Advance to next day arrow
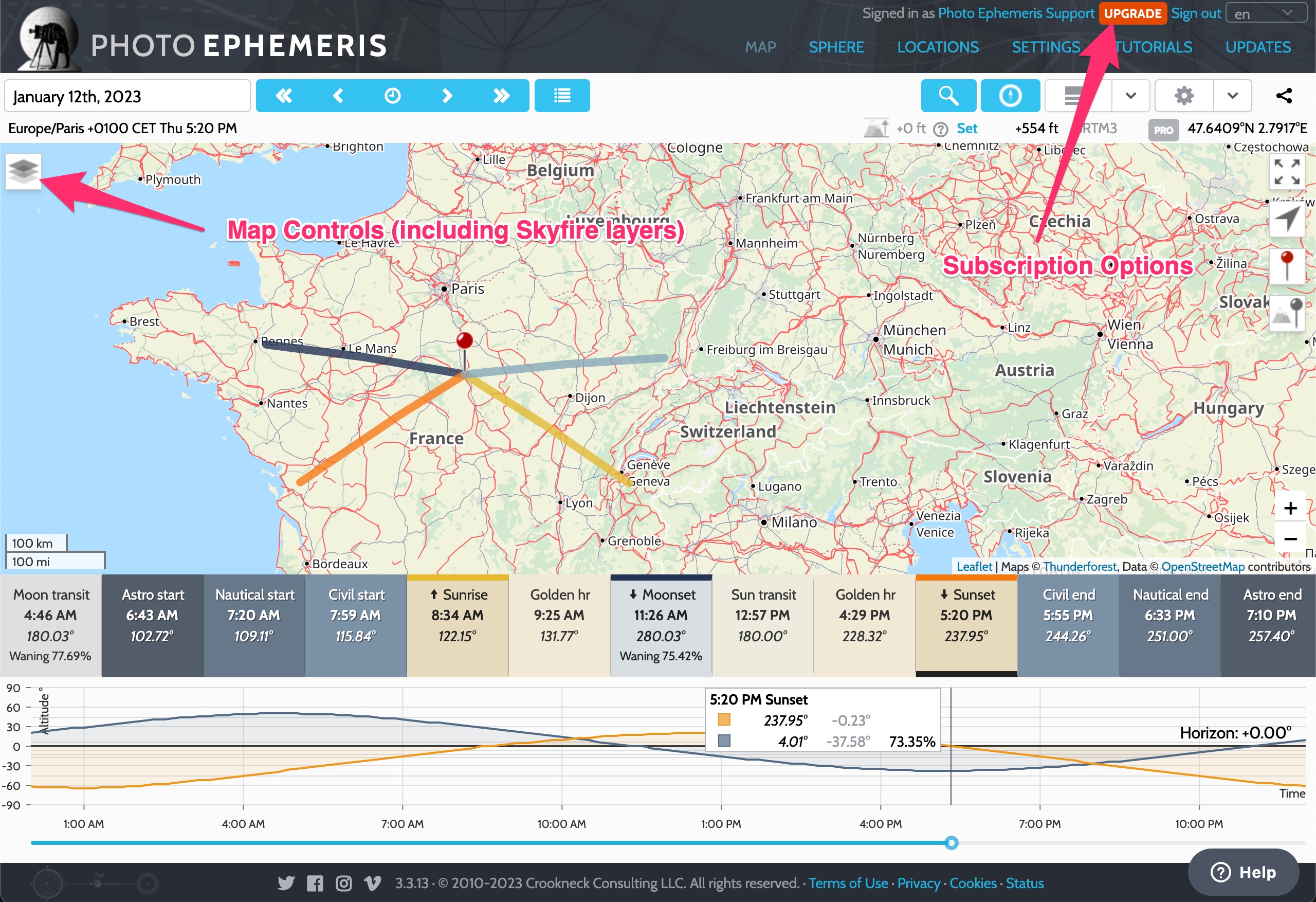This screenshot has height=902, width=1316. click(x=447, y=96)
